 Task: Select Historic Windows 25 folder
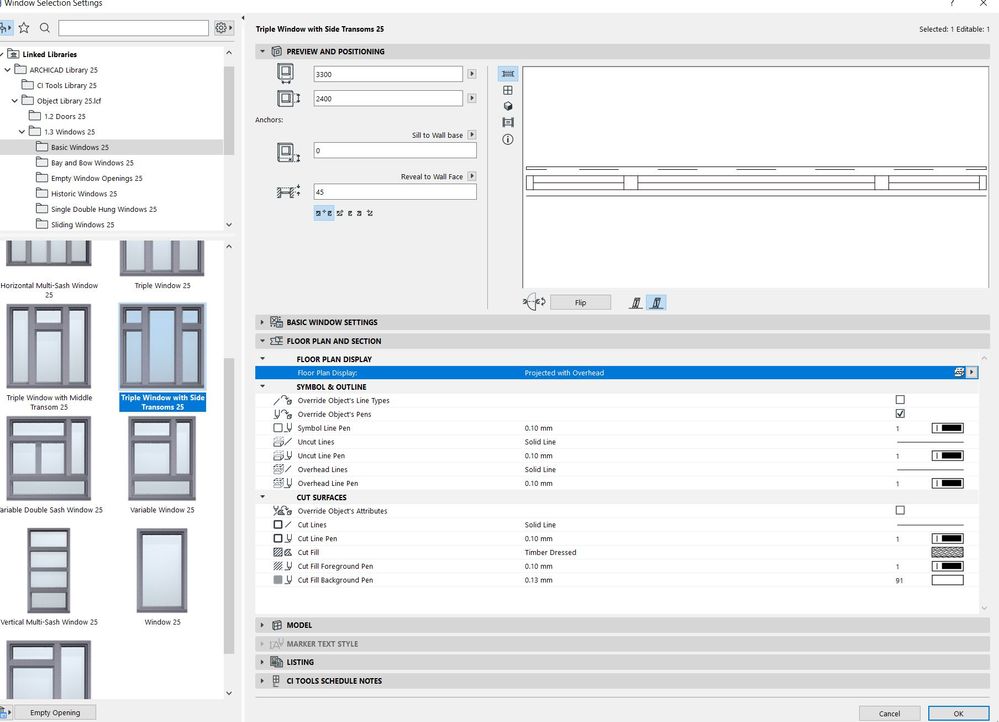click(x=83, y=194)
